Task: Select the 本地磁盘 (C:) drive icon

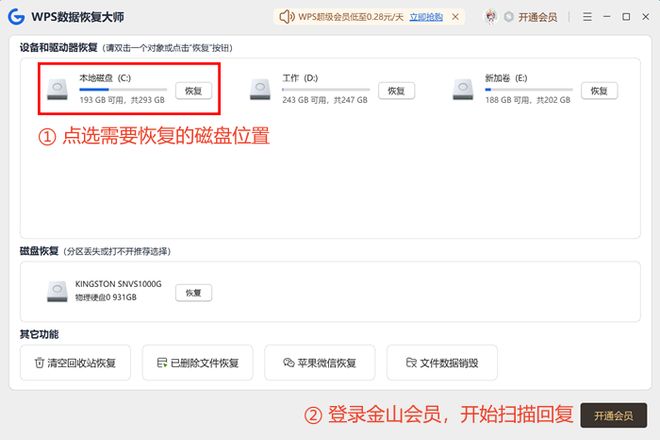Action: [x=57, y=89]
